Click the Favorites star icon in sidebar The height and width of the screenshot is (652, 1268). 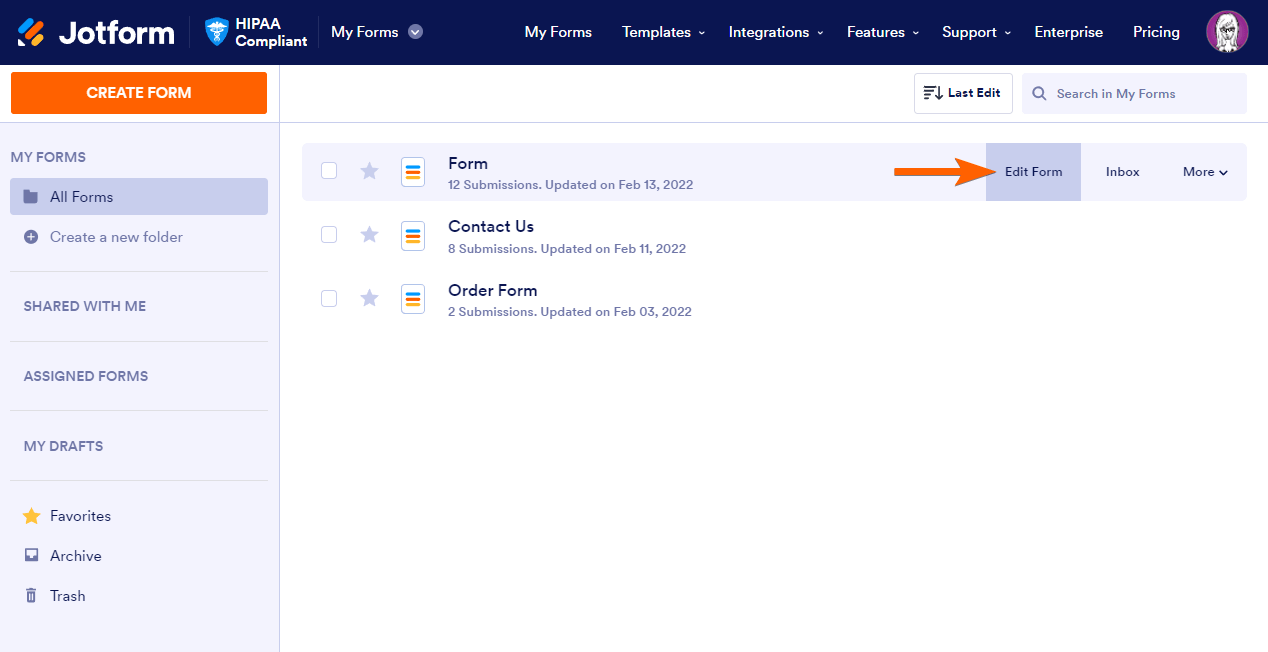point(31,516)
